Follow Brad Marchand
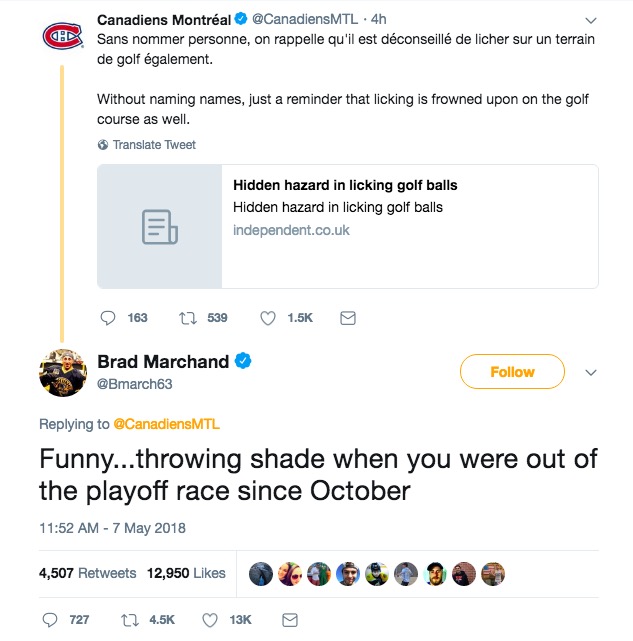 [512, 372]
